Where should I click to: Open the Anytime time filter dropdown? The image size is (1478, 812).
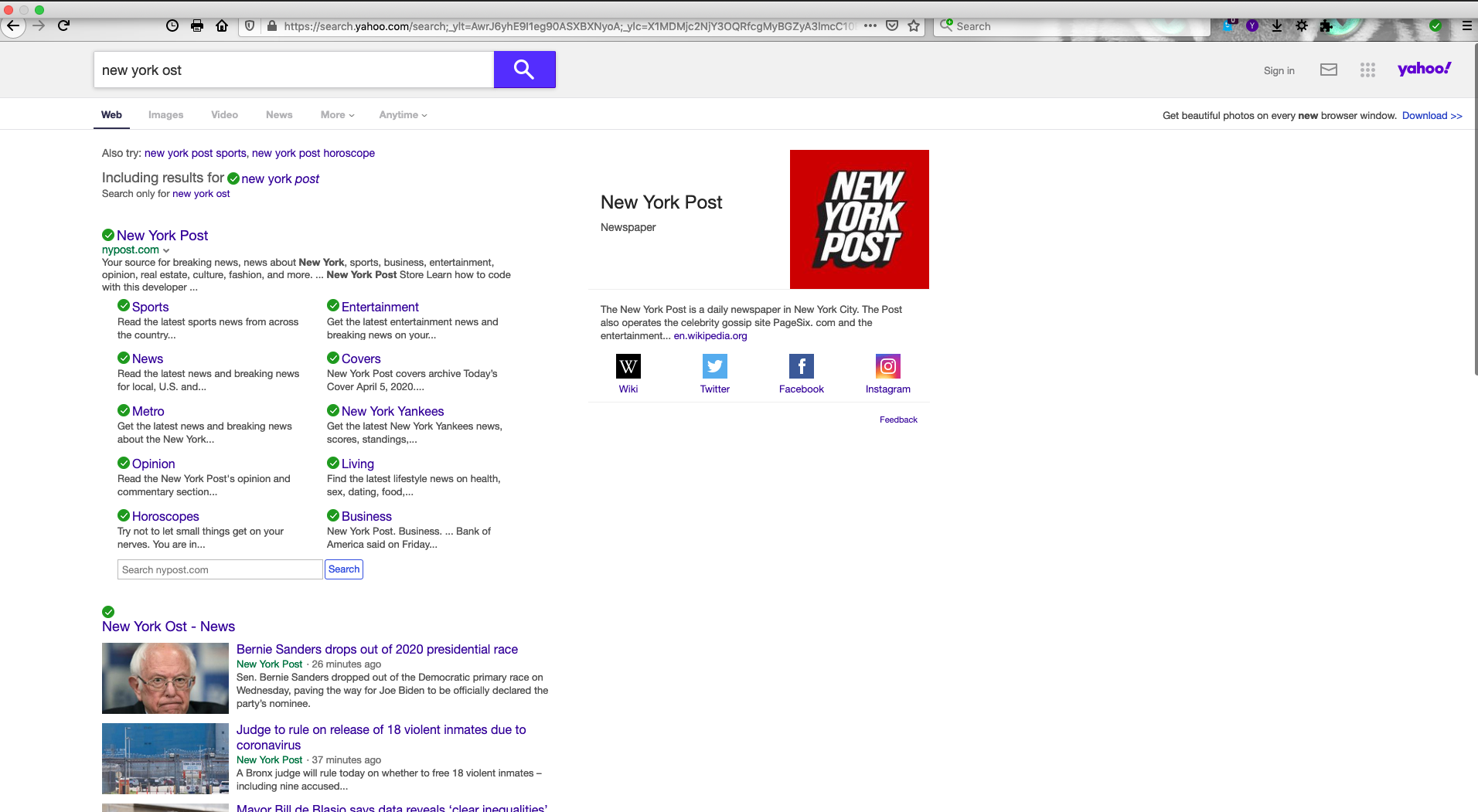(x=403, y=115)
